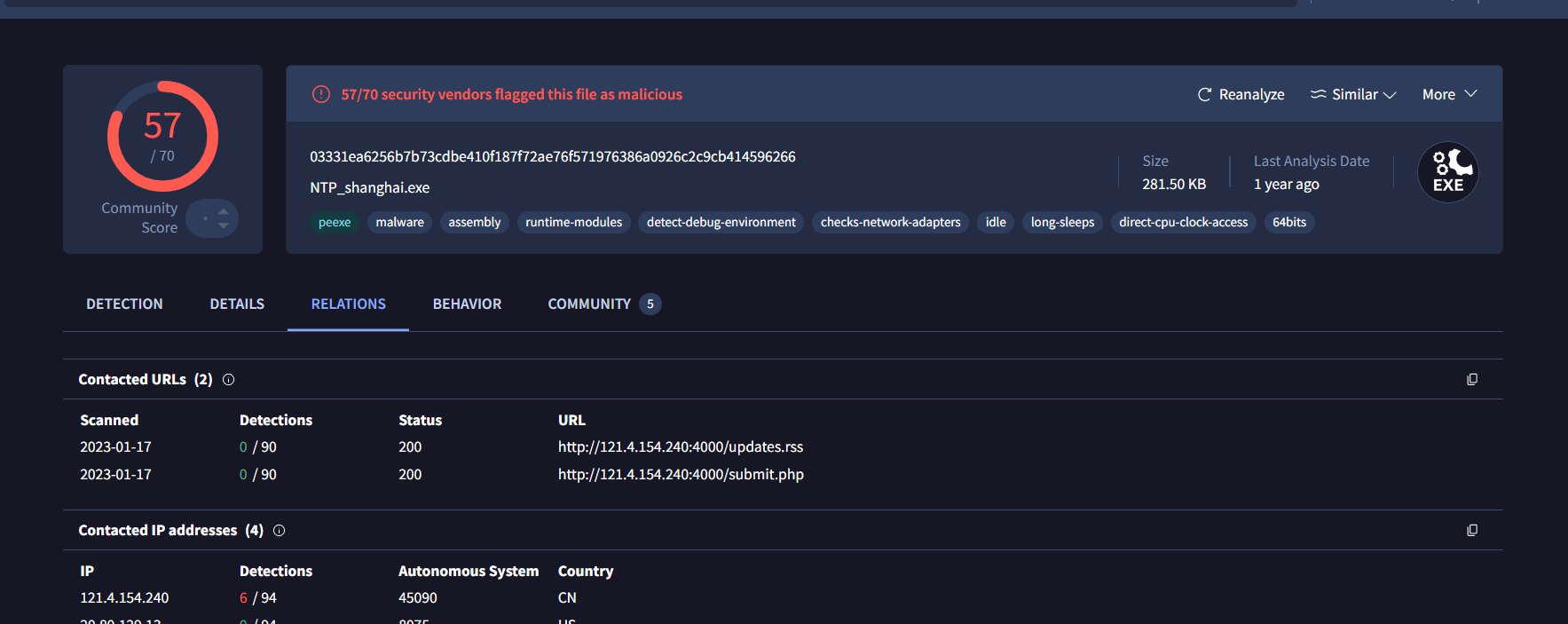Click the Reanalyze refresh button

(x=1241, y=94)
